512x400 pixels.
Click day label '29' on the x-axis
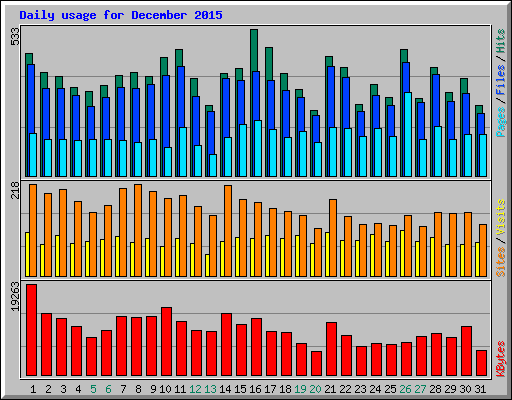450,389
